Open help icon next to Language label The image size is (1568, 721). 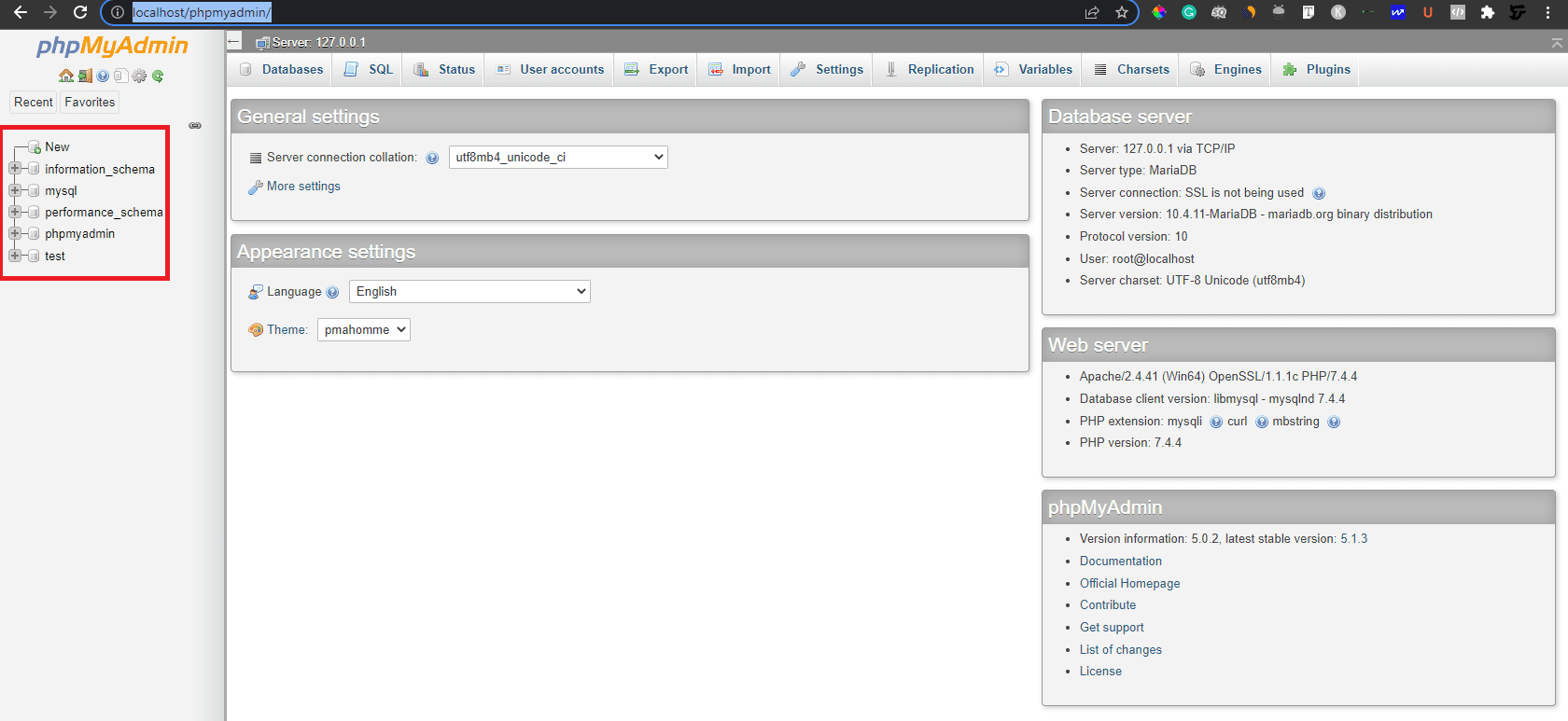pos(332,292)
